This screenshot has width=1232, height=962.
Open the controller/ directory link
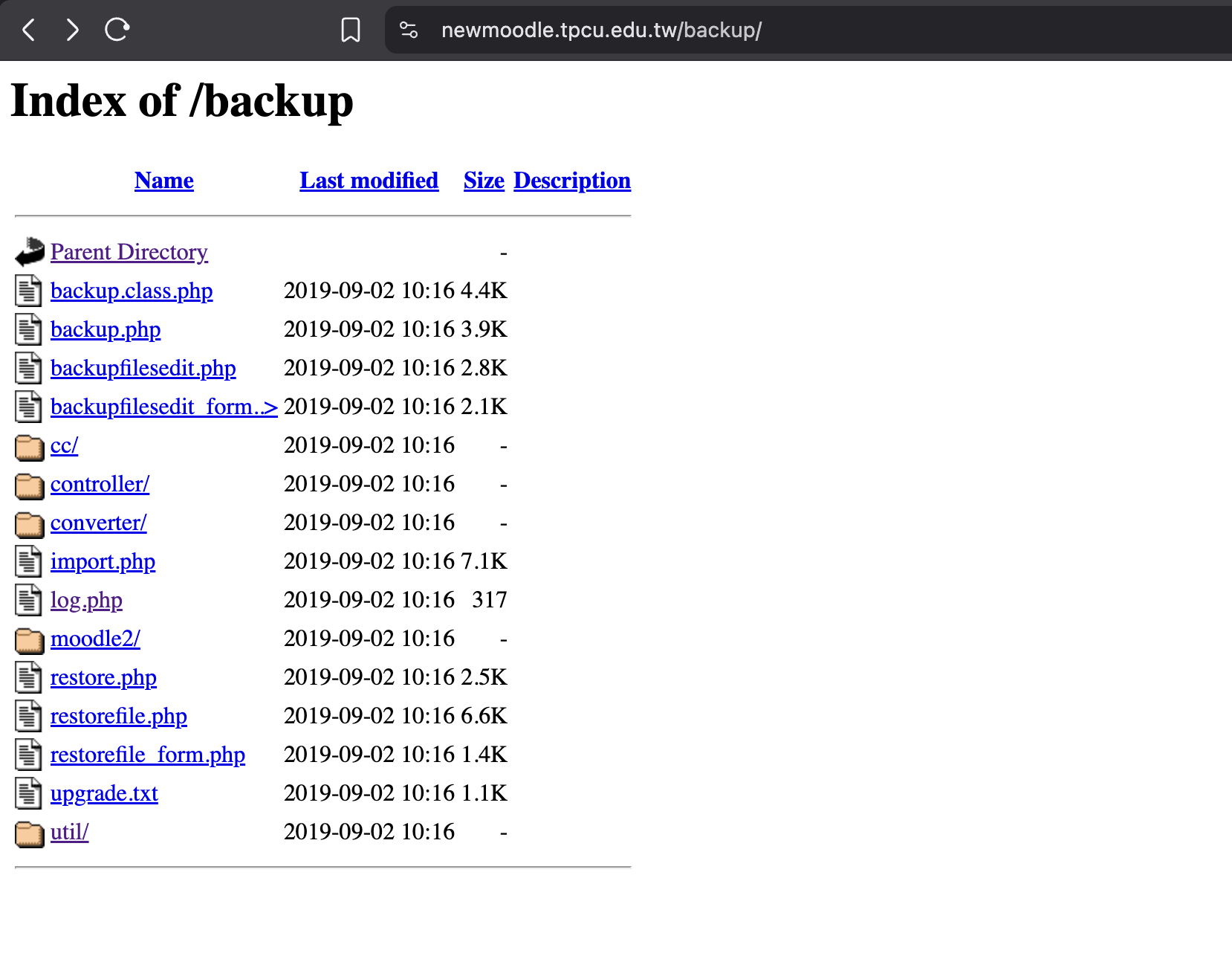click(100, 484)
